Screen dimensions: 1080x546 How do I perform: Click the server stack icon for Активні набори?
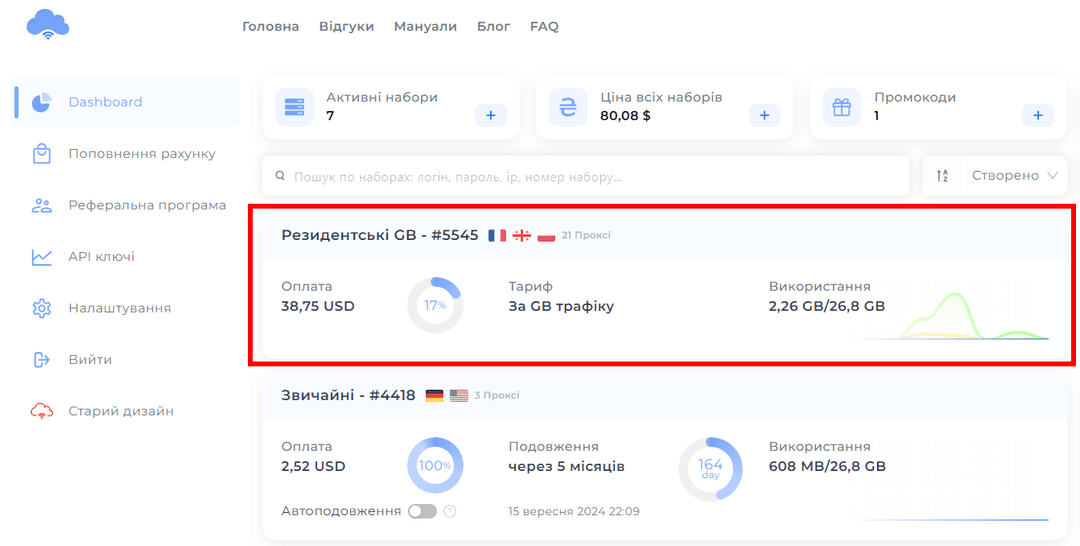[294, 107]
